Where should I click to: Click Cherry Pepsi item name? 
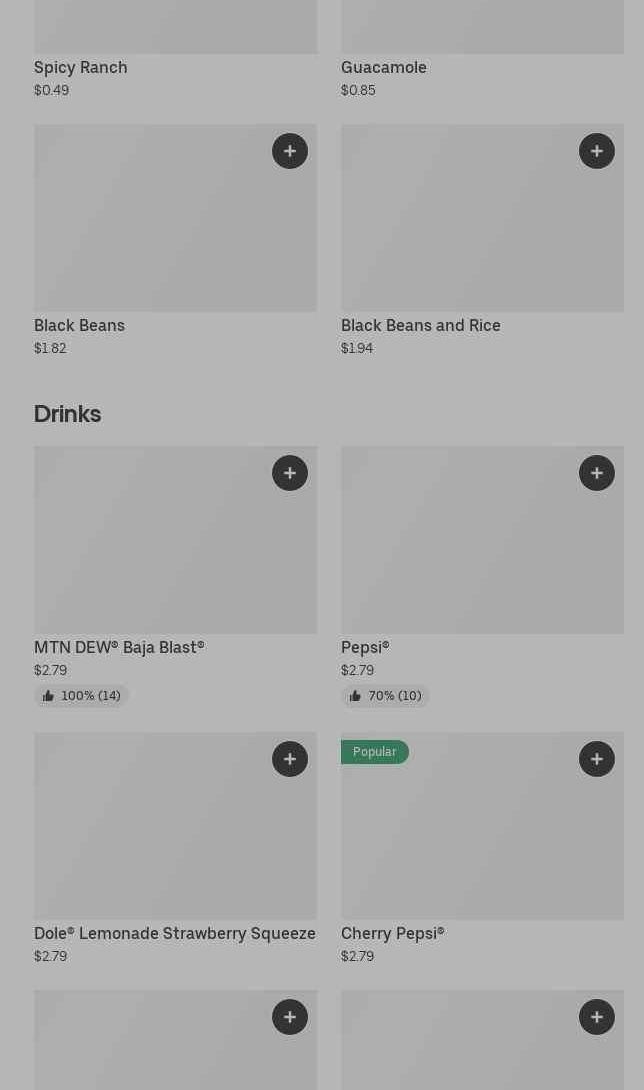click(x=392, y=933)
